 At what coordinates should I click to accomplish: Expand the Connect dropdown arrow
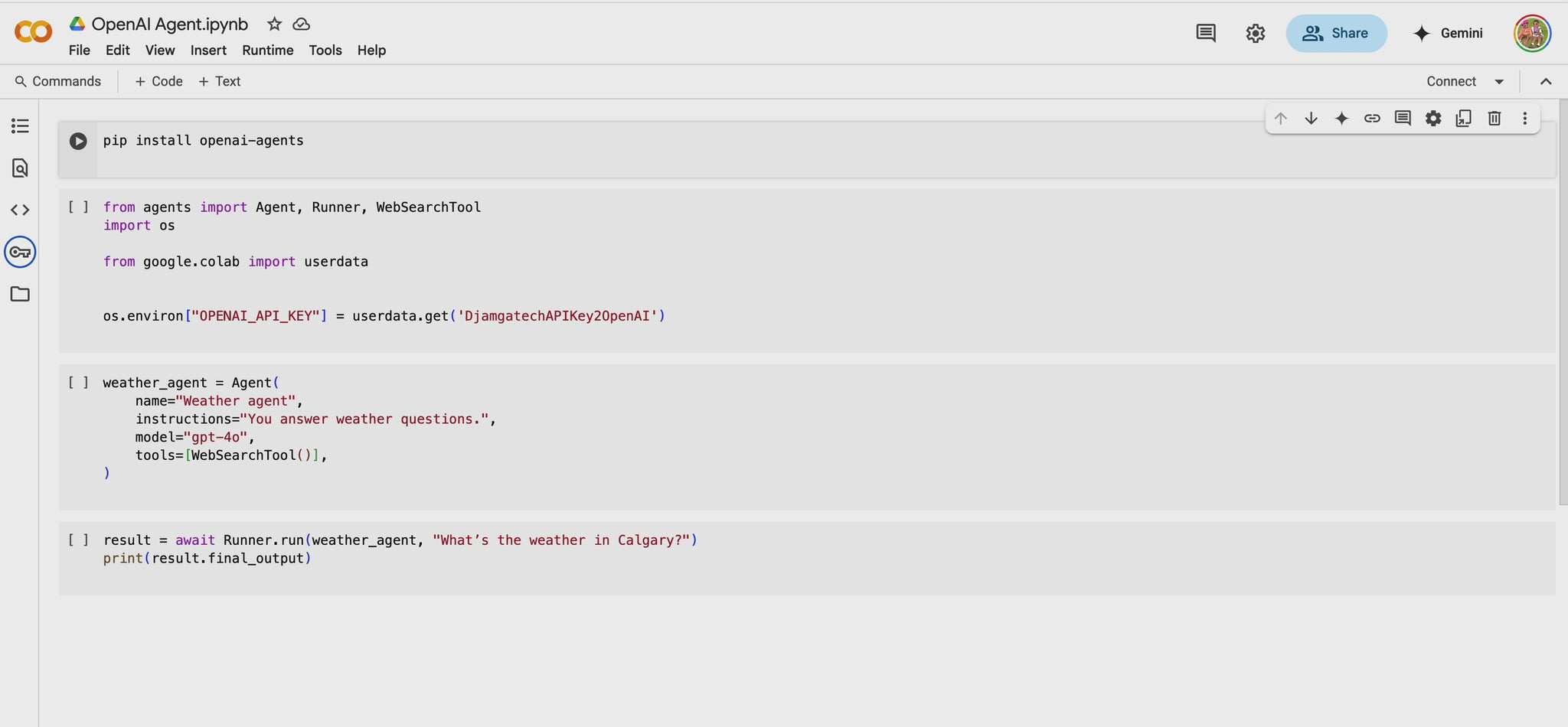1499,82
